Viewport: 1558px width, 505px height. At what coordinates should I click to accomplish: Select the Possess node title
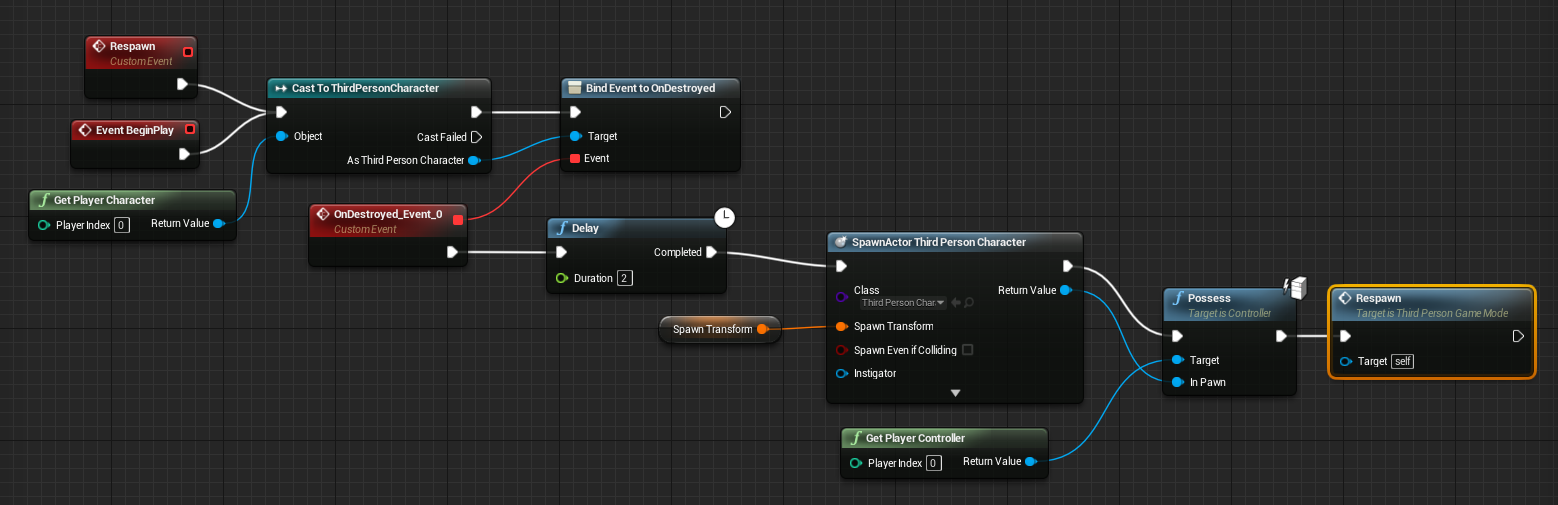pyautogui.click(x=1209, y=298)
